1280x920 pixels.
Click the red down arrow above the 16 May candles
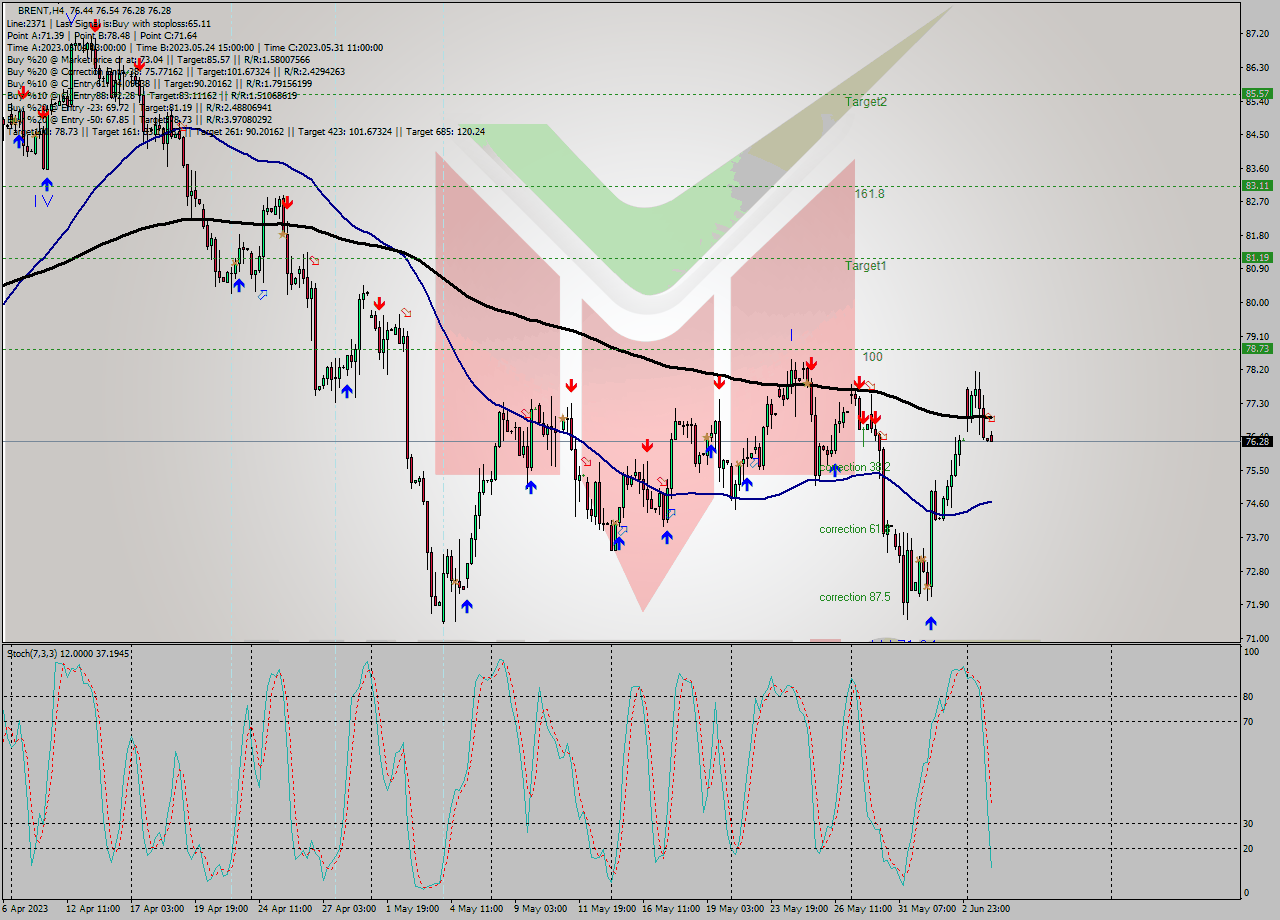pyautogui.click(x=647, y=446)
